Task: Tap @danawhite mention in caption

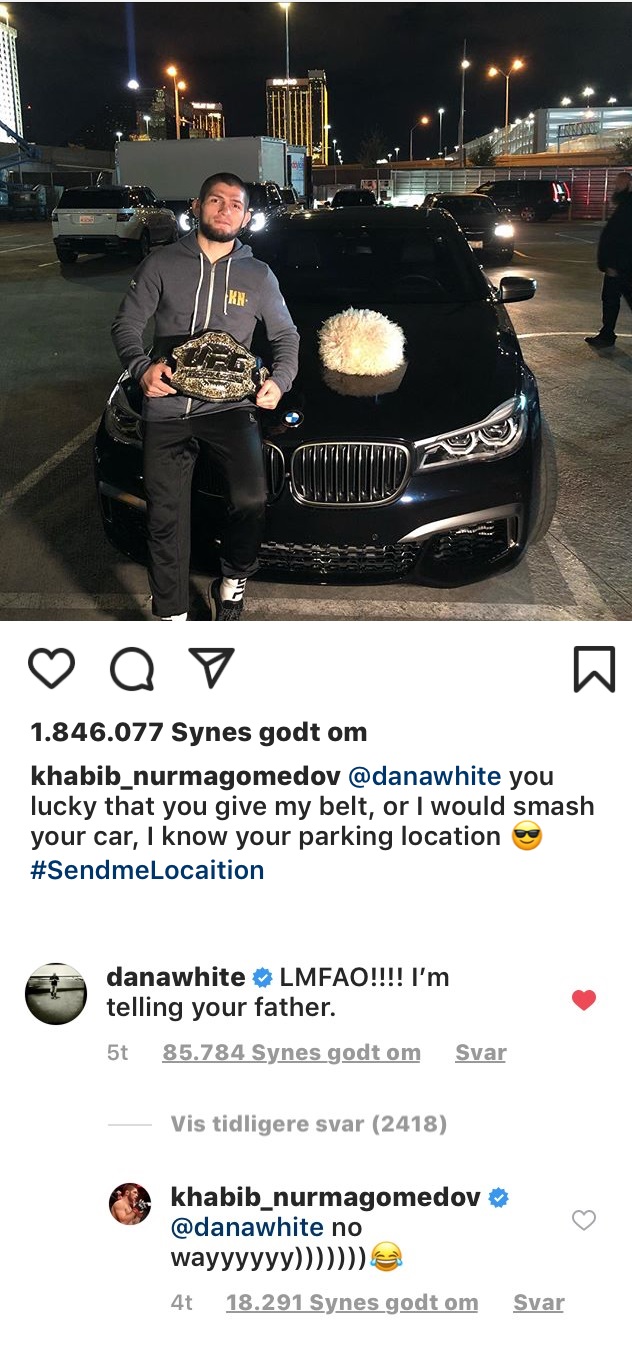Action: point(425,777)
